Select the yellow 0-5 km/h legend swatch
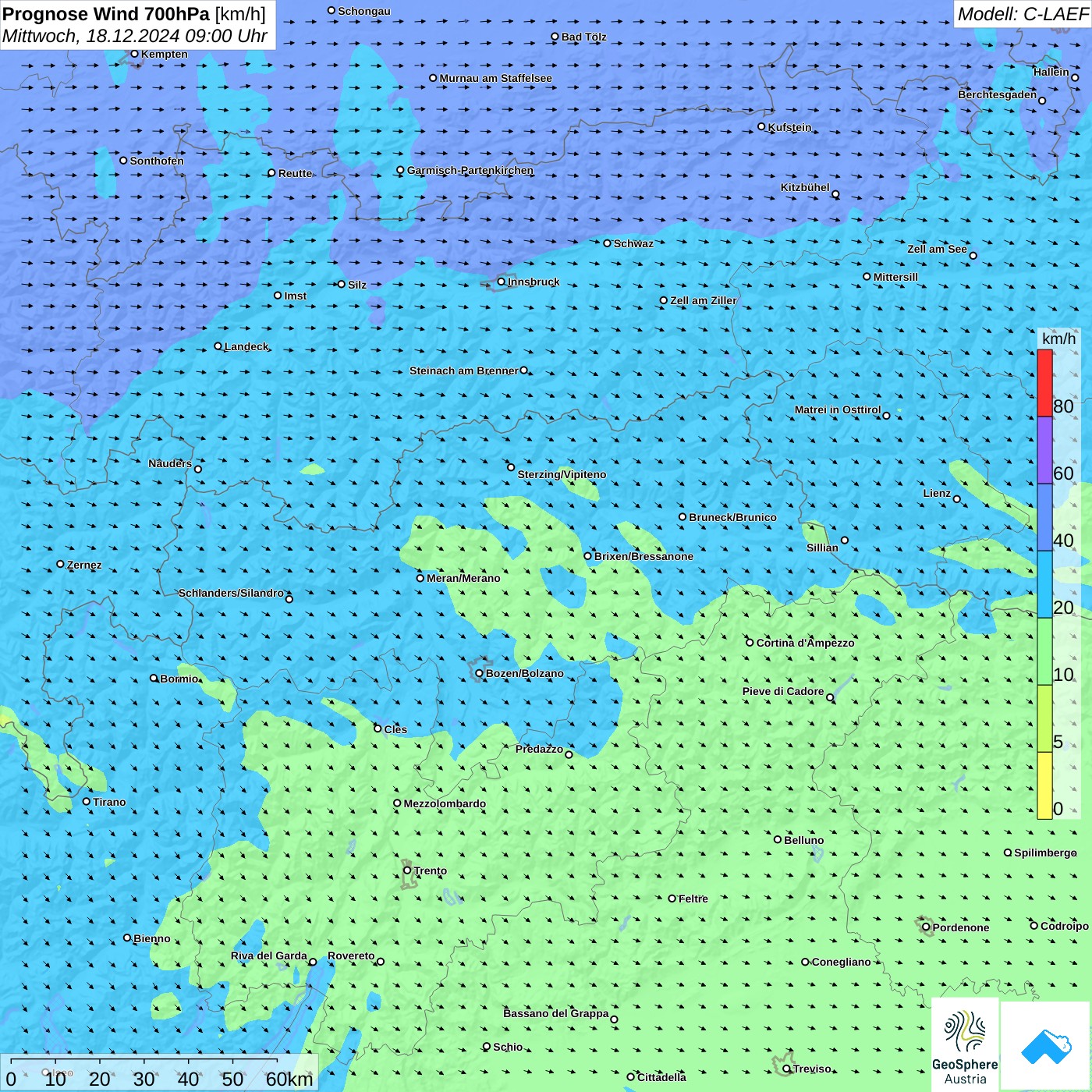The height and width of the screenshot is (1092, 1092). click(x=1044, y=785)
